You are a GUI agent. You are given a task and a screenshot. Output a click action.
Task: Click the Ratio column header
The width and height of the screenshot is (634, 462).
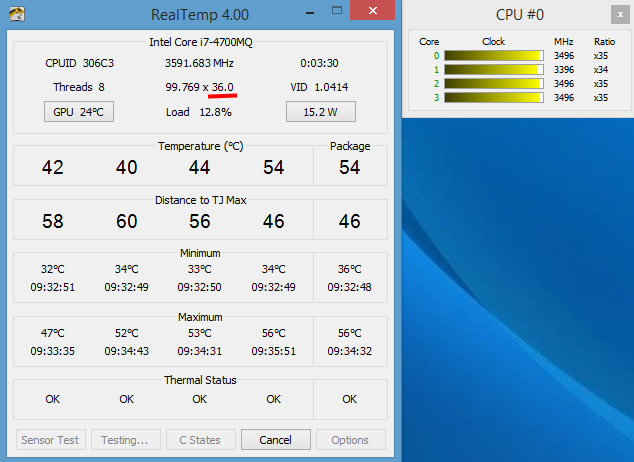pos(604,42)
